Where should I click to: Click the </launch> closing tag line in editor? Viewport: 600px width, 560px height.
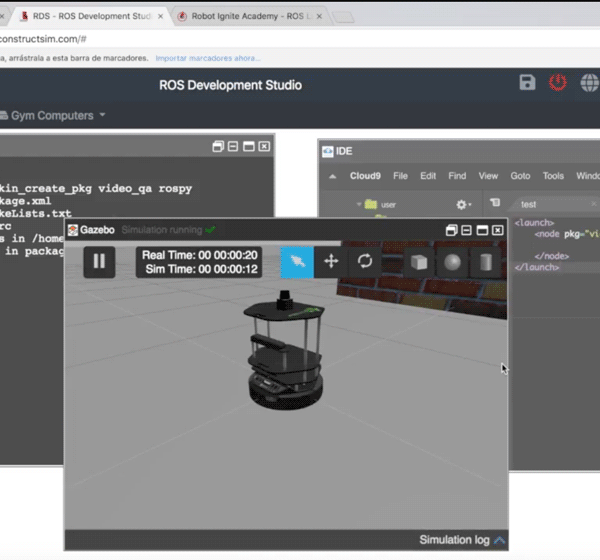[x=537, y=267]
